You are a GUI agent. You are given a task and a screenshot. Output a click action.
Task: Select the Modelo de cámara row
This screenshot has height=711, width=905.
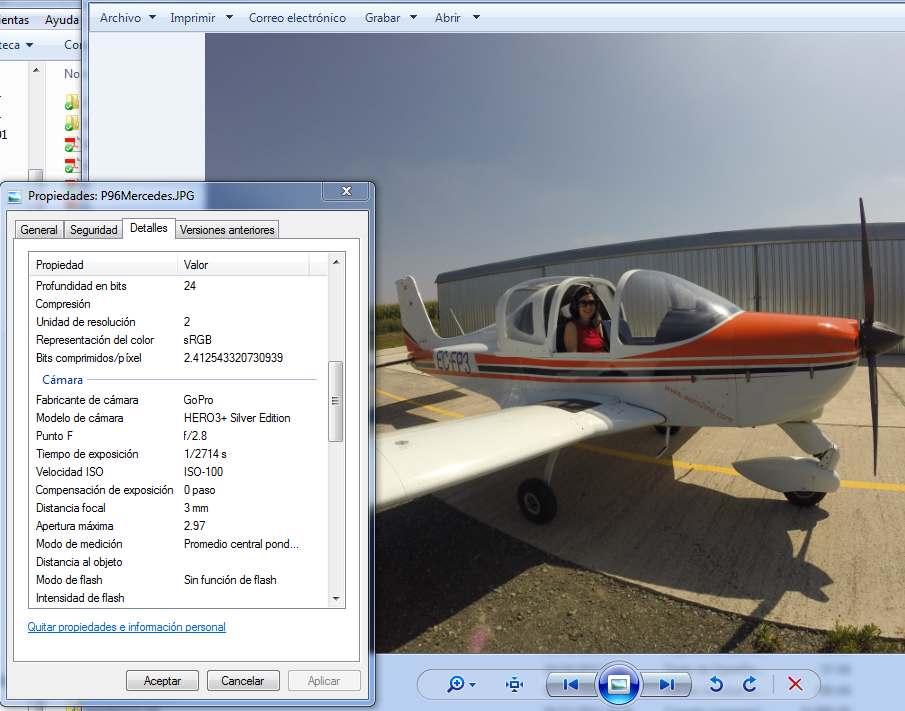pos(178,418)
